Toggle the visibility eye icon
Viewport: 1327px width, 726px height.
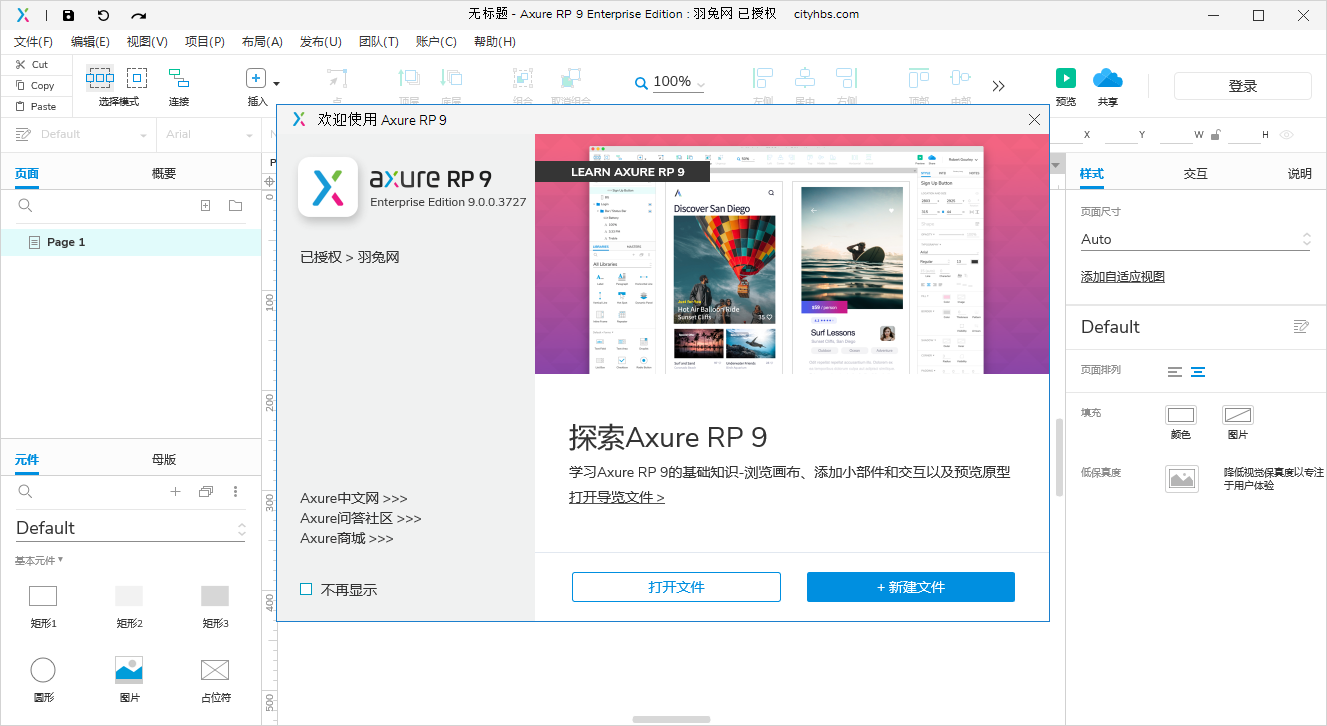click(x=1286, y=135)
